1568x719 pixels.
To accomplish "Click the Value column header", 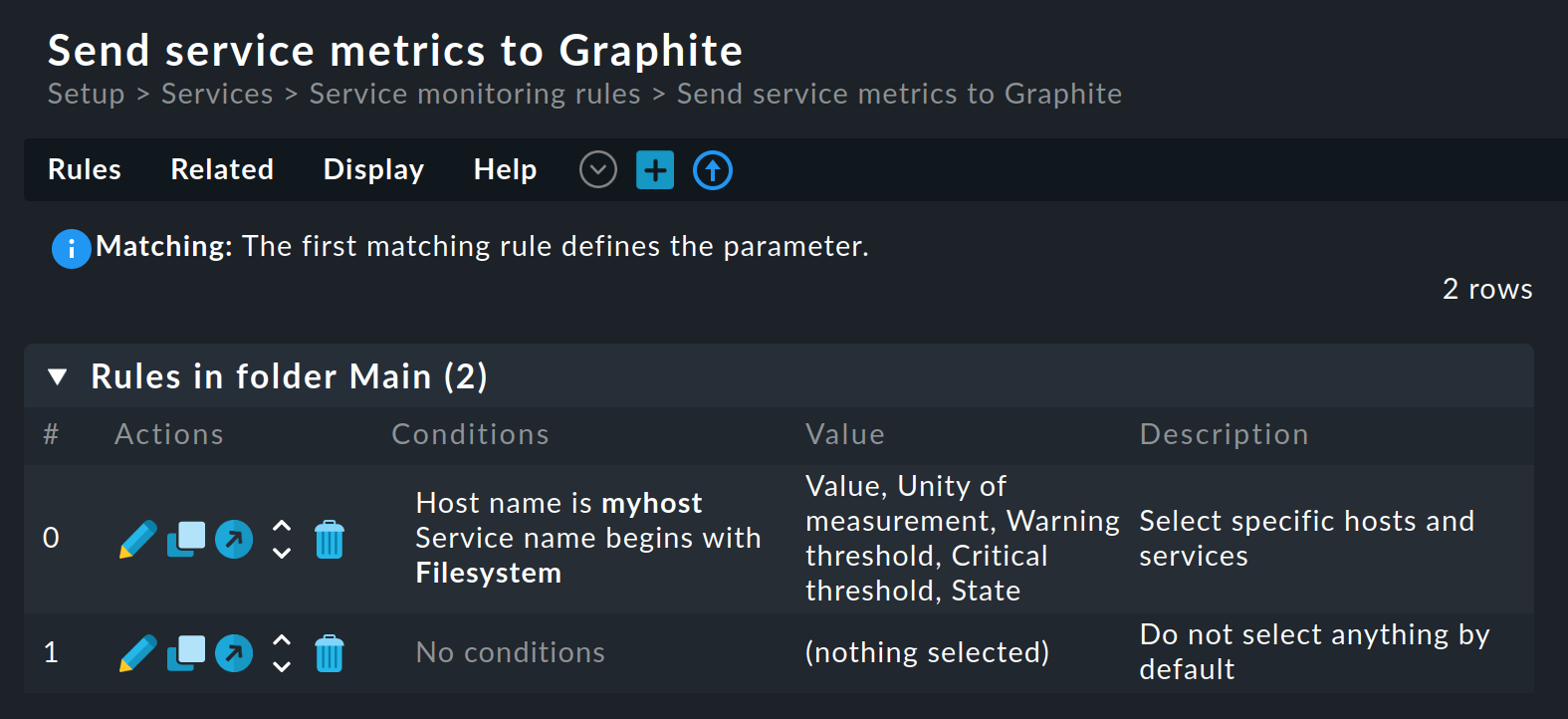I will (x=844, y=434).
